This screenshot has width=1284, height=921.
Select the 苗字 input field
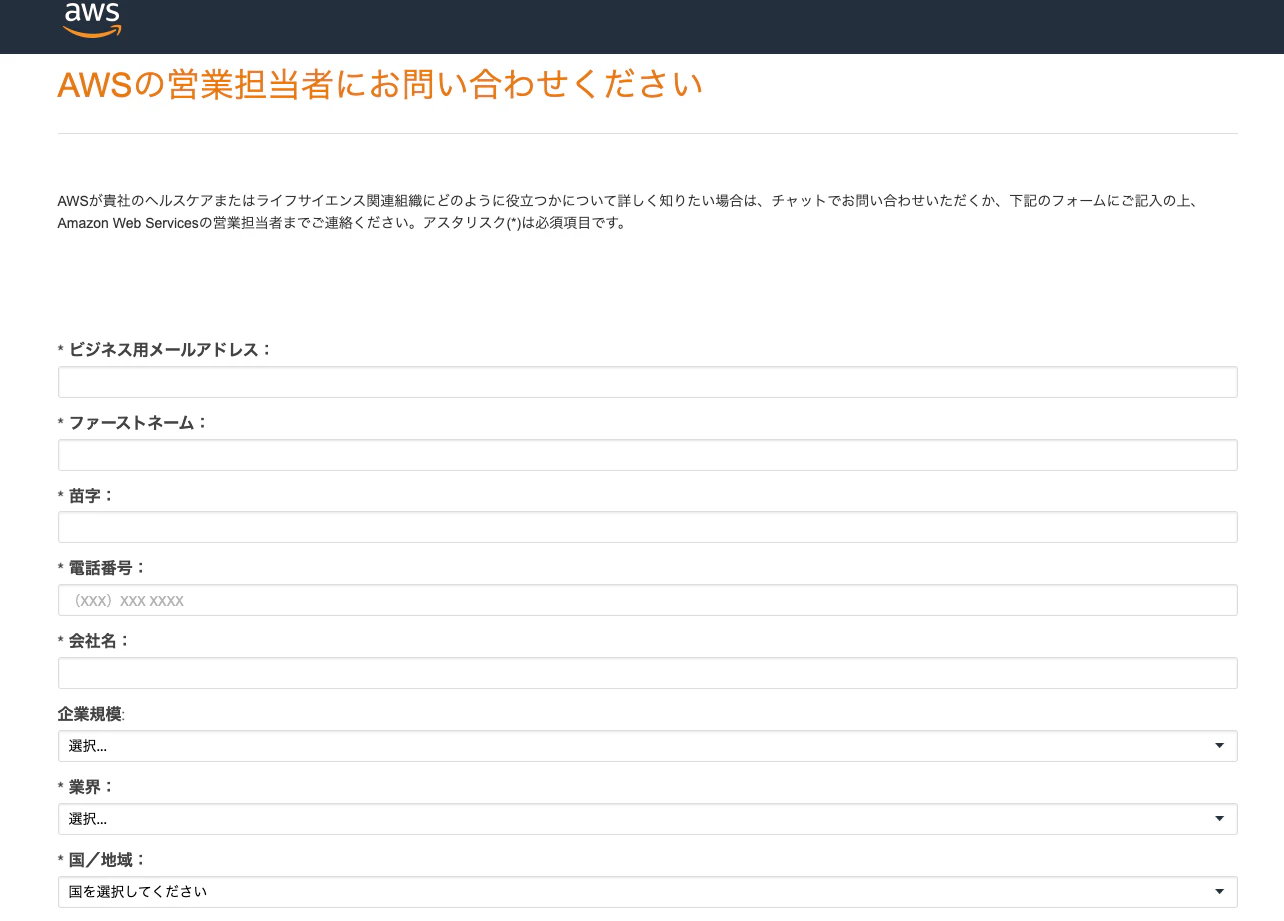[648, 527]
